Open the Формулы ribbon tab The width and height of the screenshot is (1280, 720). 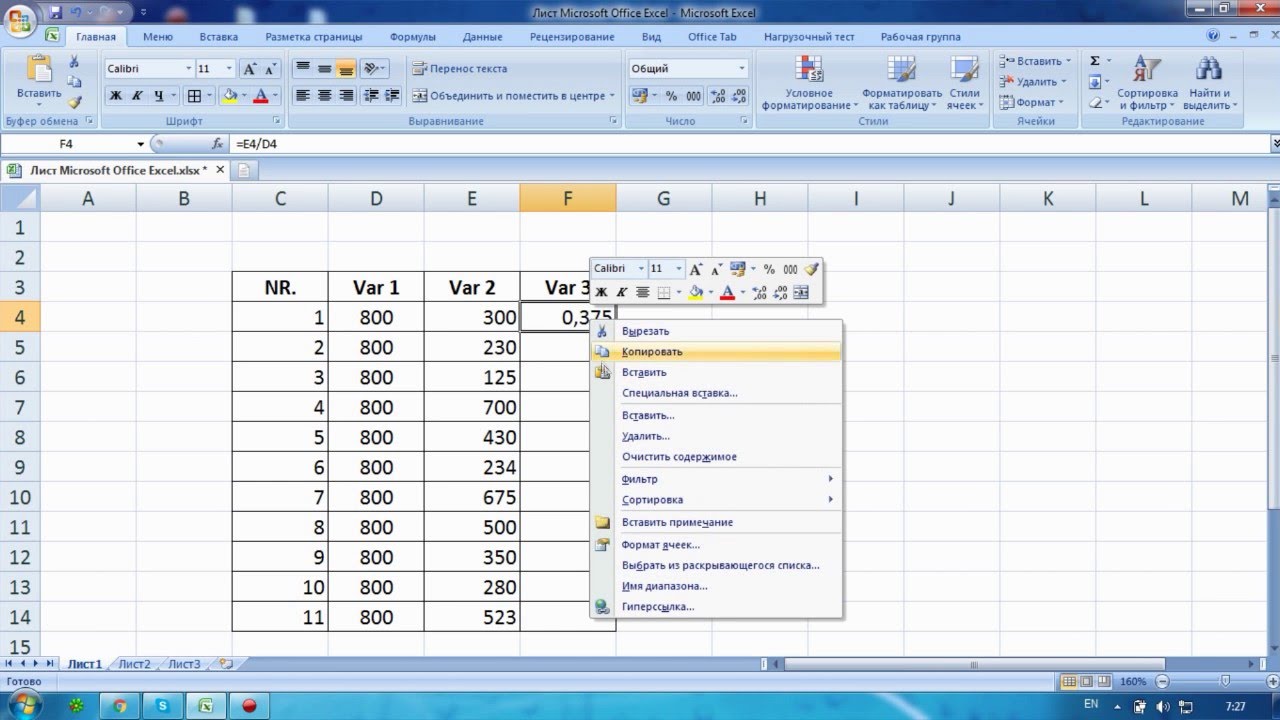[413, 37]
